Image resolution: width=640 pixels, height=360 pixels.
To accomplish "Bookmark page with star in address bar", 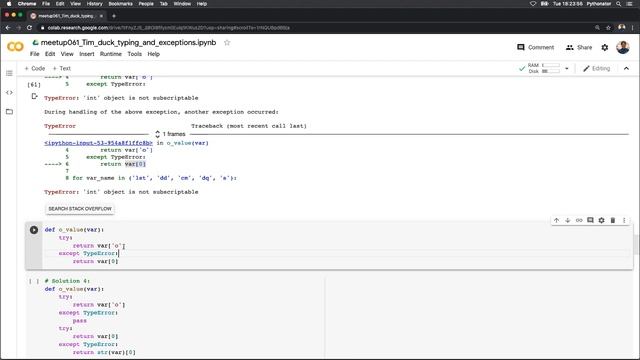I will [608, 28].
